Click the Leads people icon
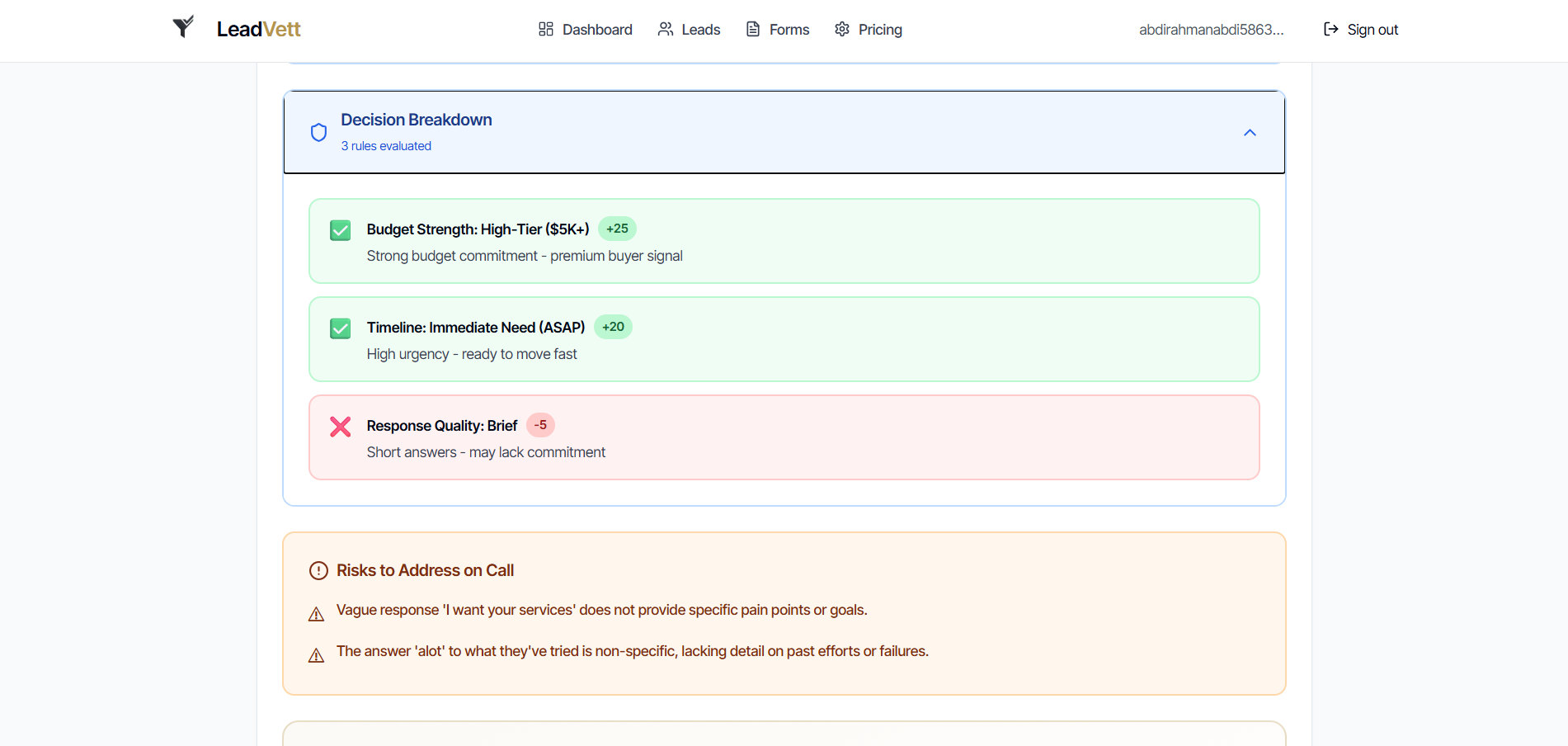 [x=666, y=30]
